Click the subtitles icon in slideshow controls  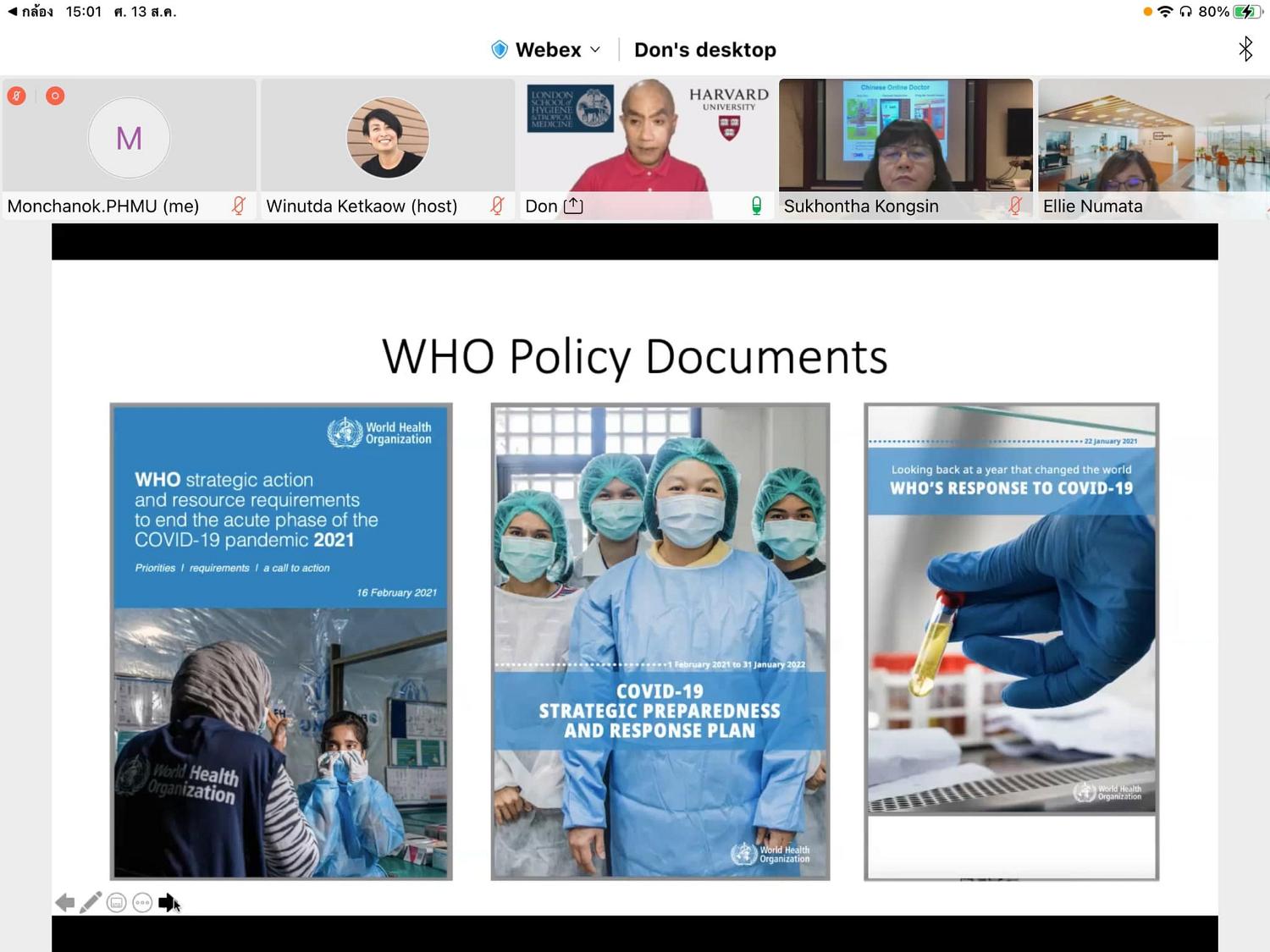(x=117, y=903)
